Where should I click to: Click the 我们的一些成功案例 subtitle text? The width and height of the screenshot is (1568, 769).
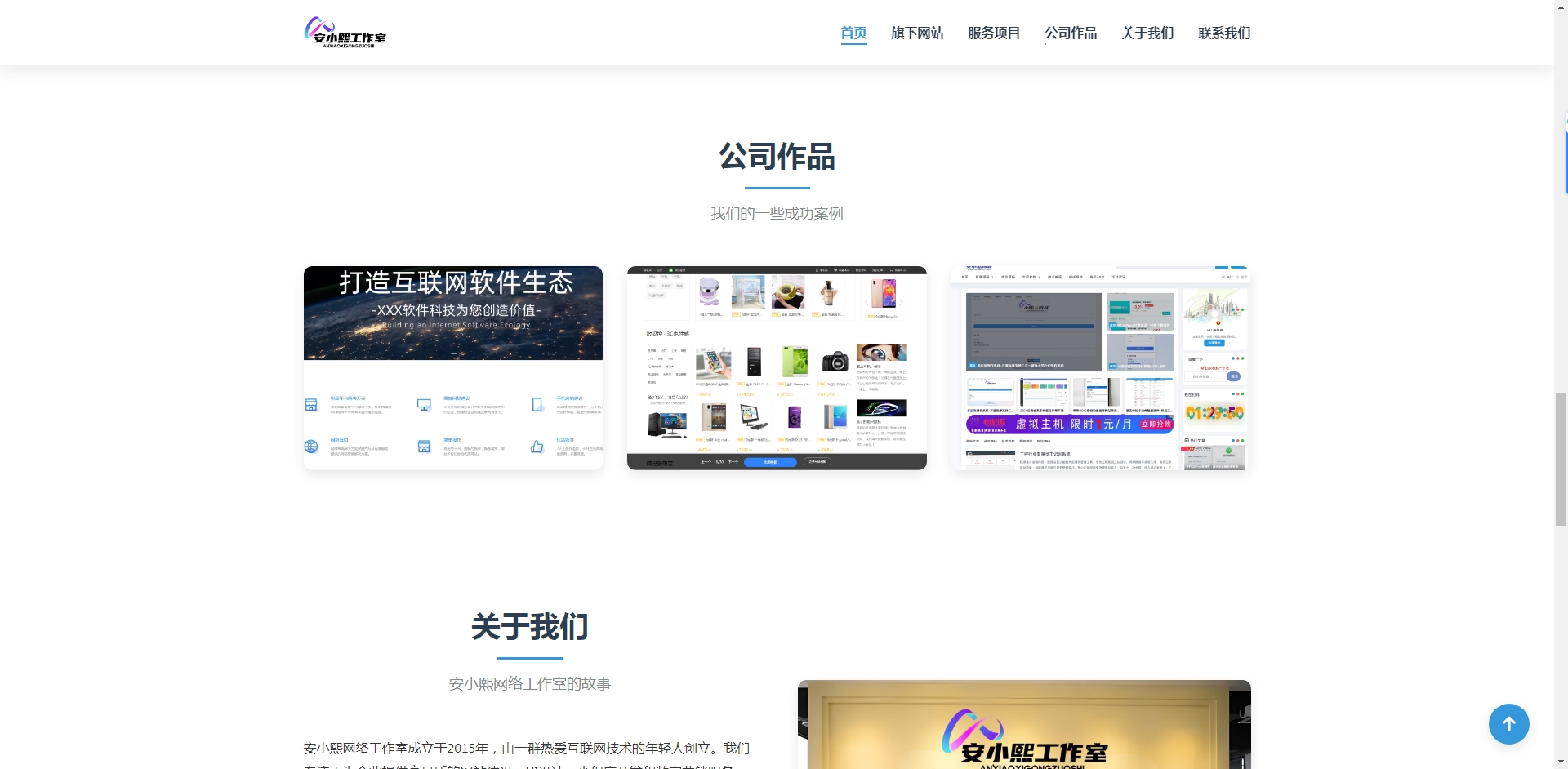(x=777, y=214)
